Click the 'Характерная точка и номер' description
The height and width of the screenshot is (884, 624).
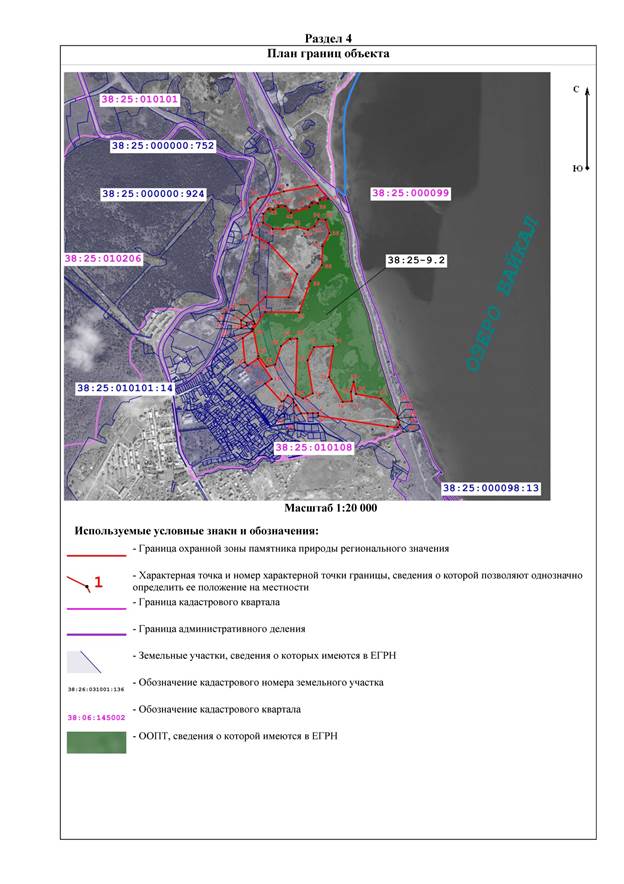[357, 581]
